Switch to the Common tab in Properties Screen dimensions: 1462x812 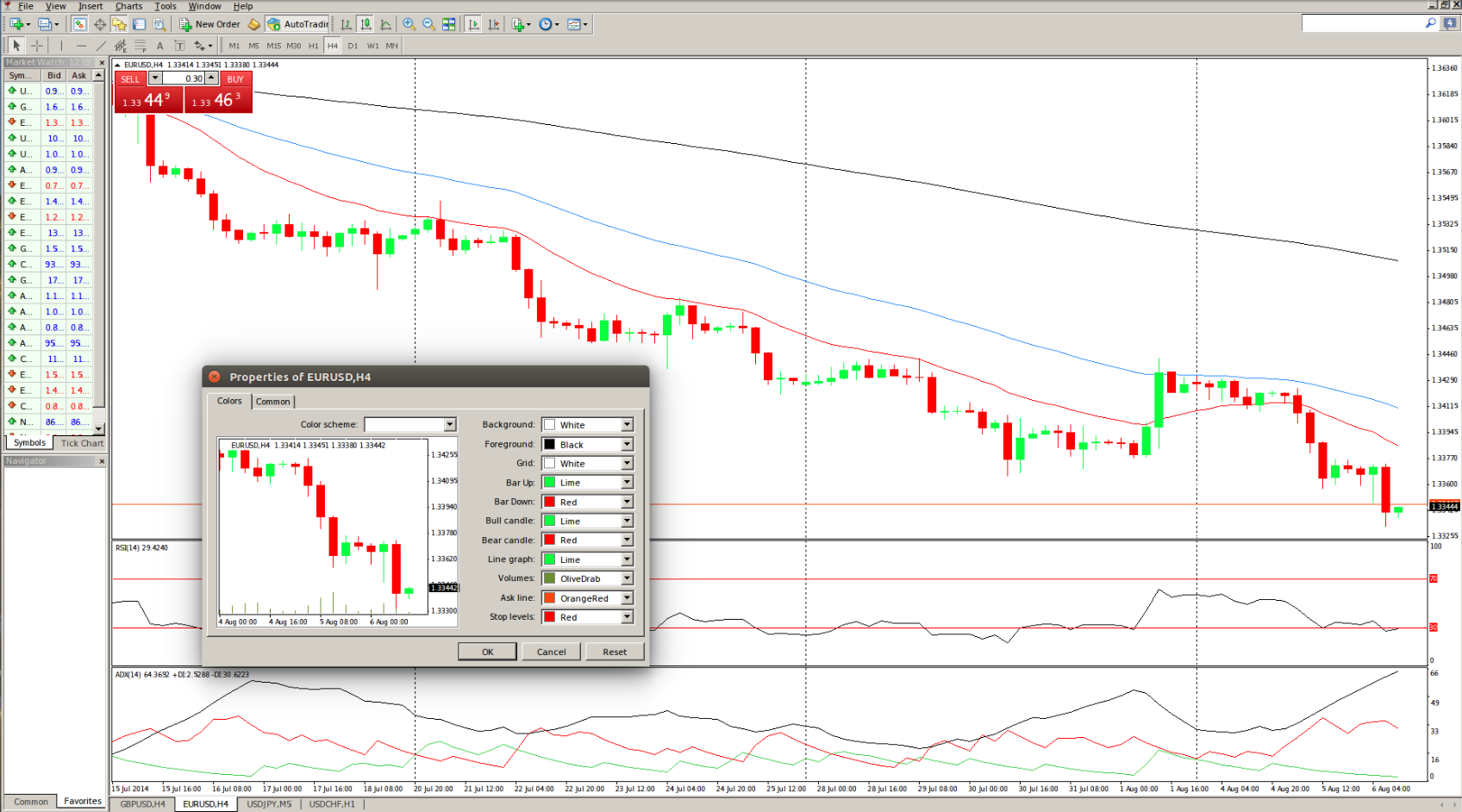click(x=272, y=402)
